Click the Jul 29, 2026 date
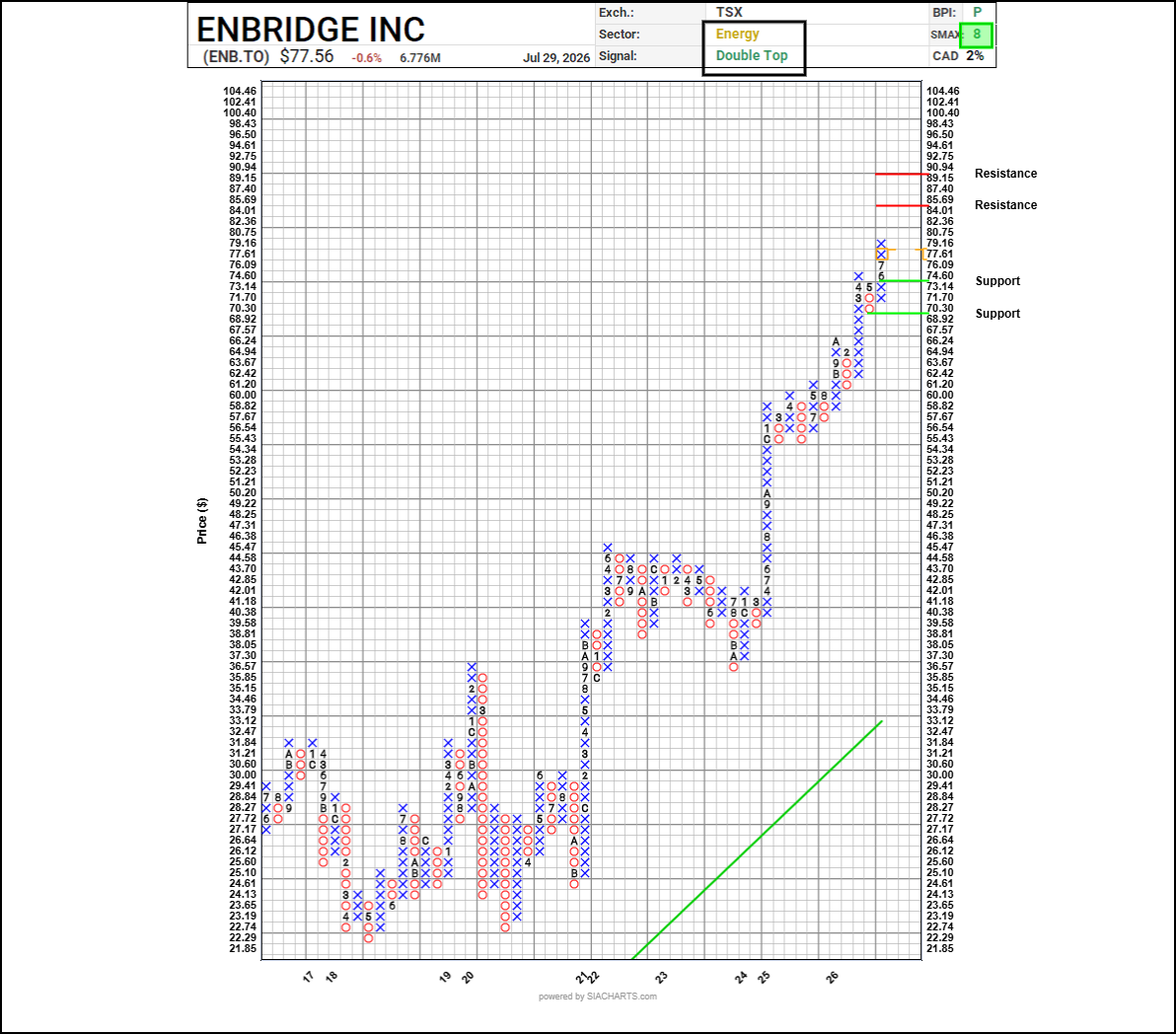This screenshot has height=1034, width=1176. pos(556,58)
